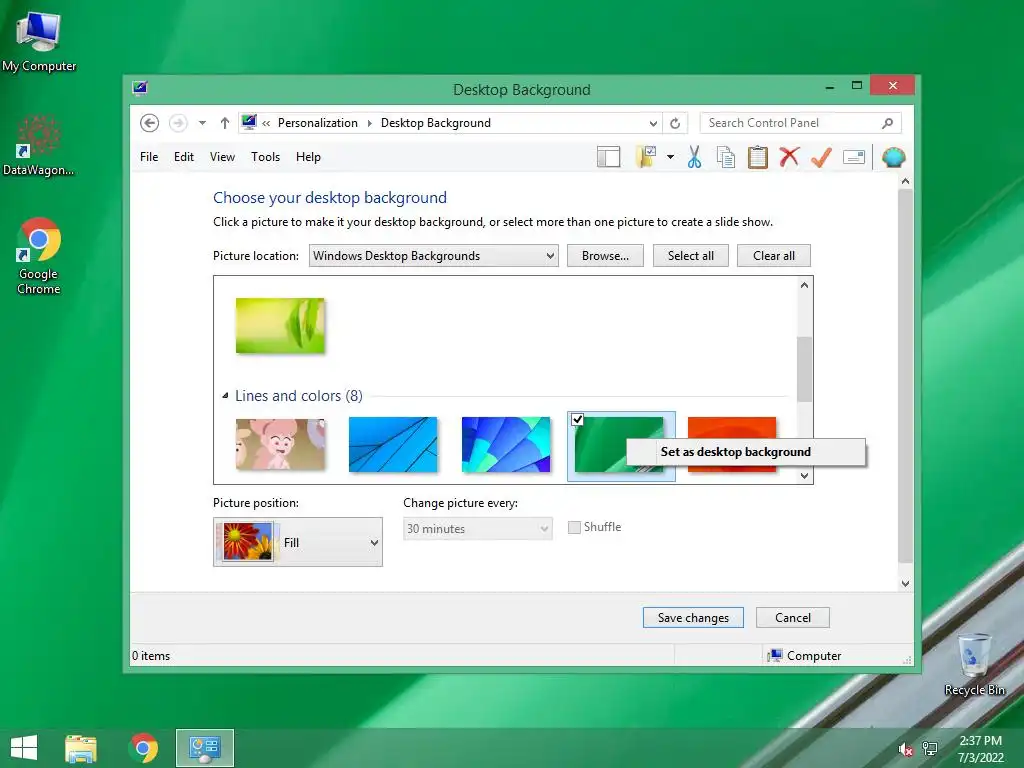Open the Tools menu

265,157
